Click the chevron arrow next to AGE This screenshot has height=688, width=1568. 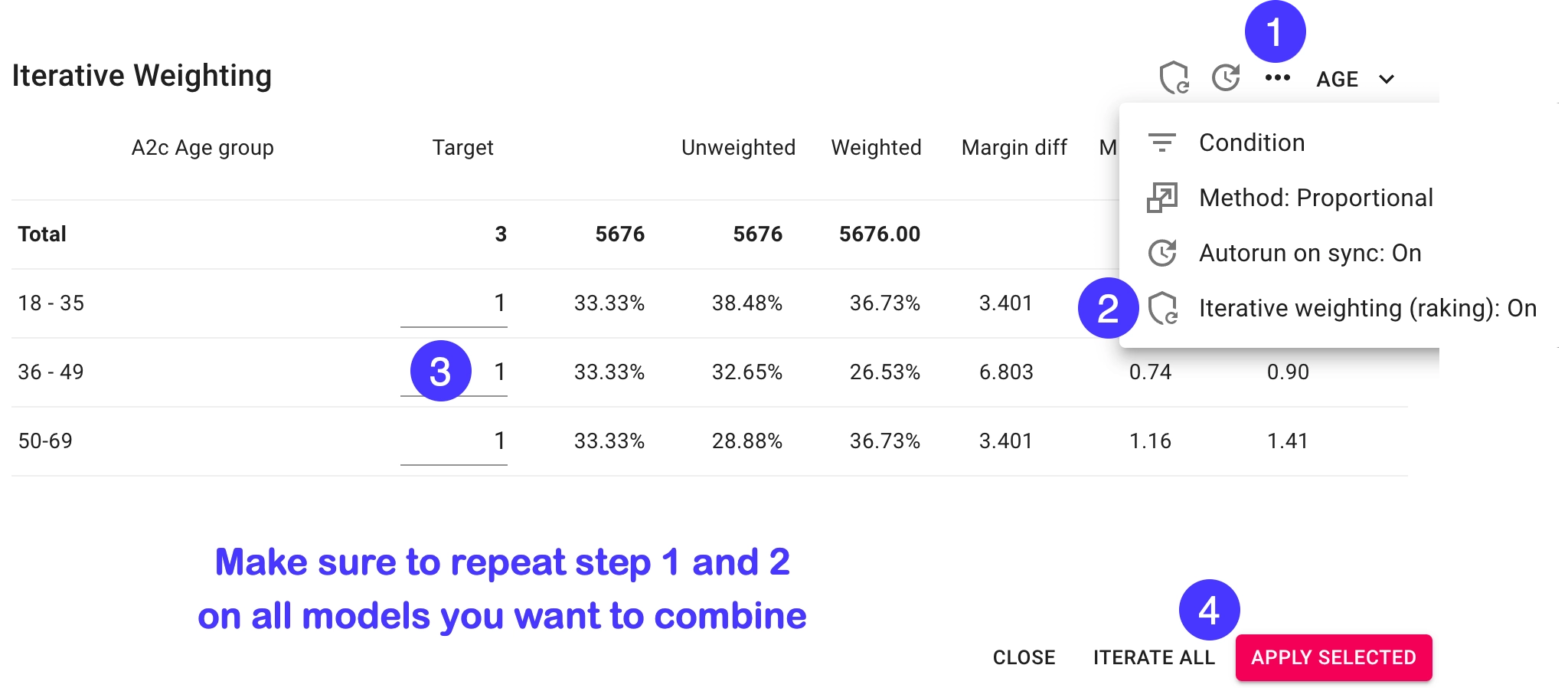pyautogui.click(x=1387, y=79)
